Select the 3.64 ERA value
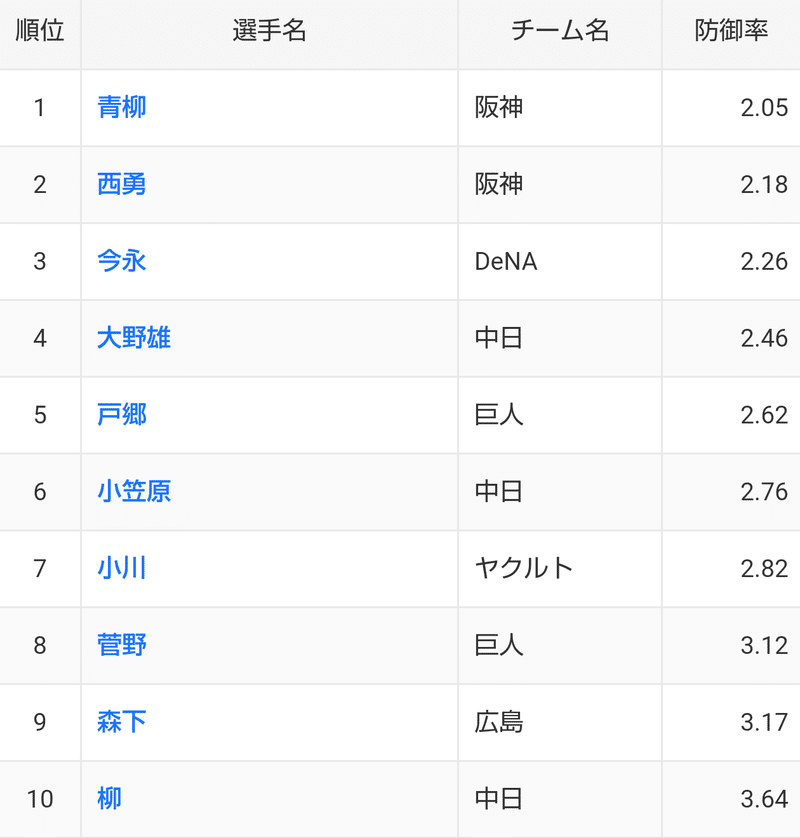Image resolution: width=800 pixels, height=838 pixels. point(764,800)
